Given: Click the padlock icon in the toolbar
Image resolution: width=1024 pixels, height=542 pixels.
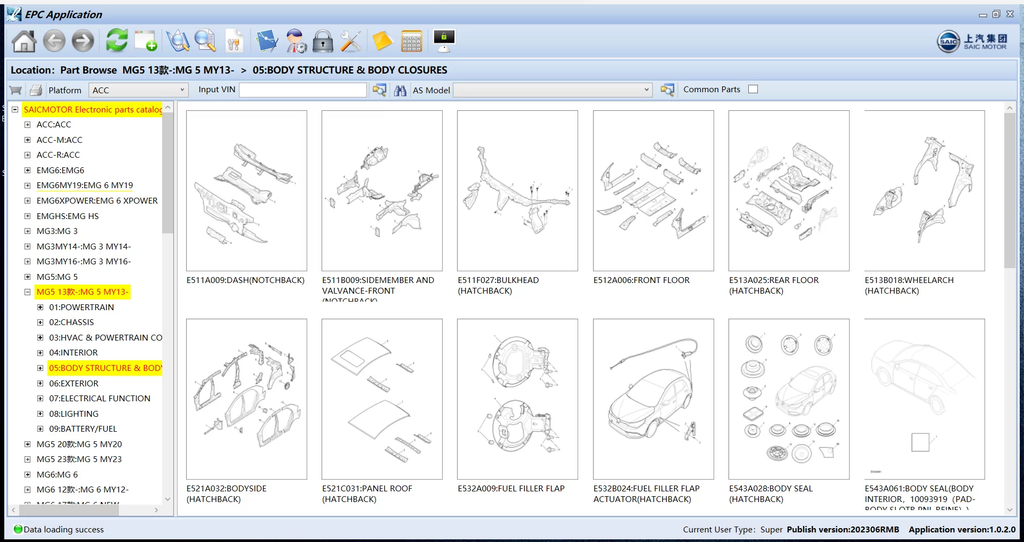Looking at the screenshot, I should 321,41.
